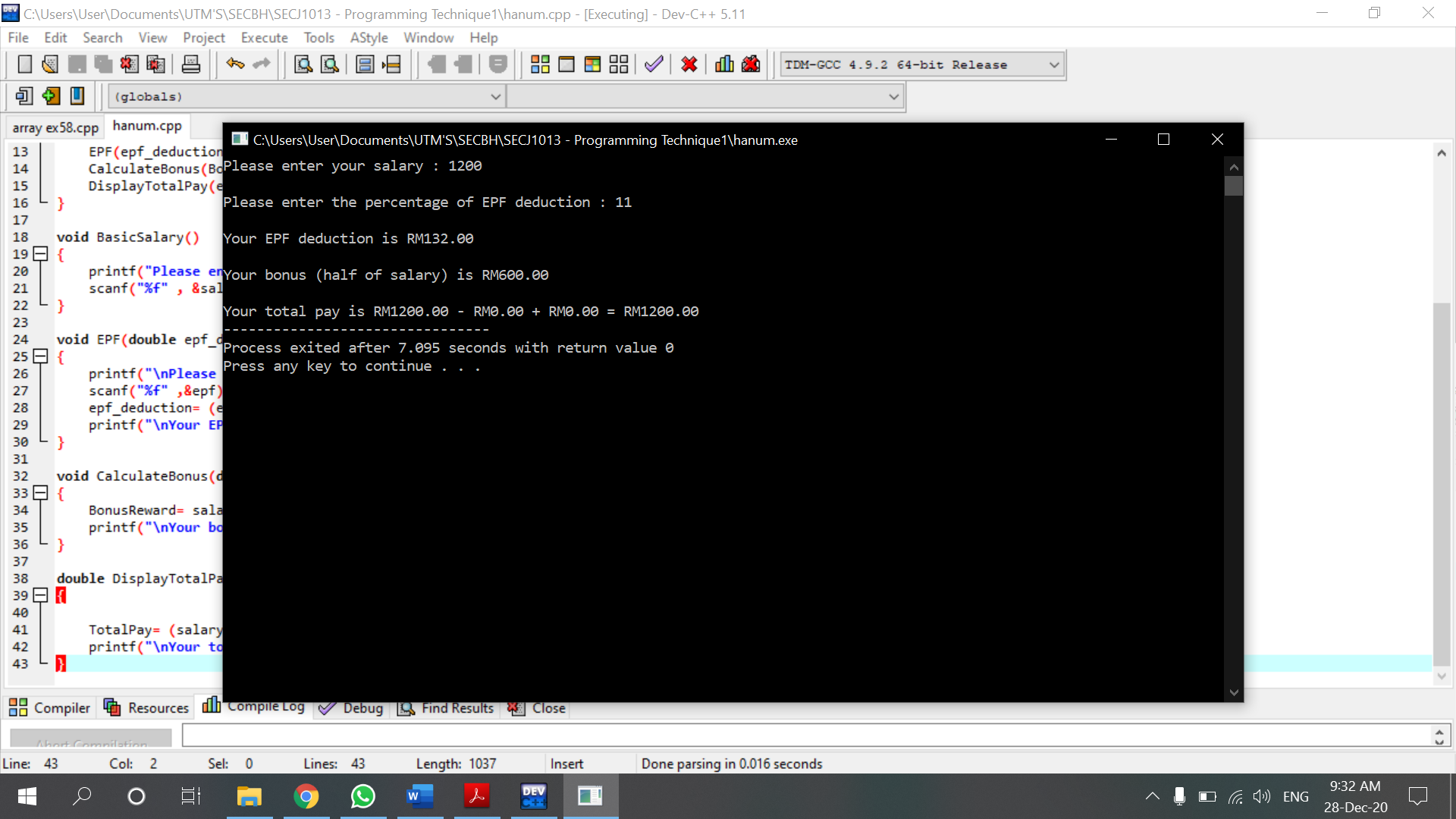
Task: Start the debugger
Action: coord(653,64)
